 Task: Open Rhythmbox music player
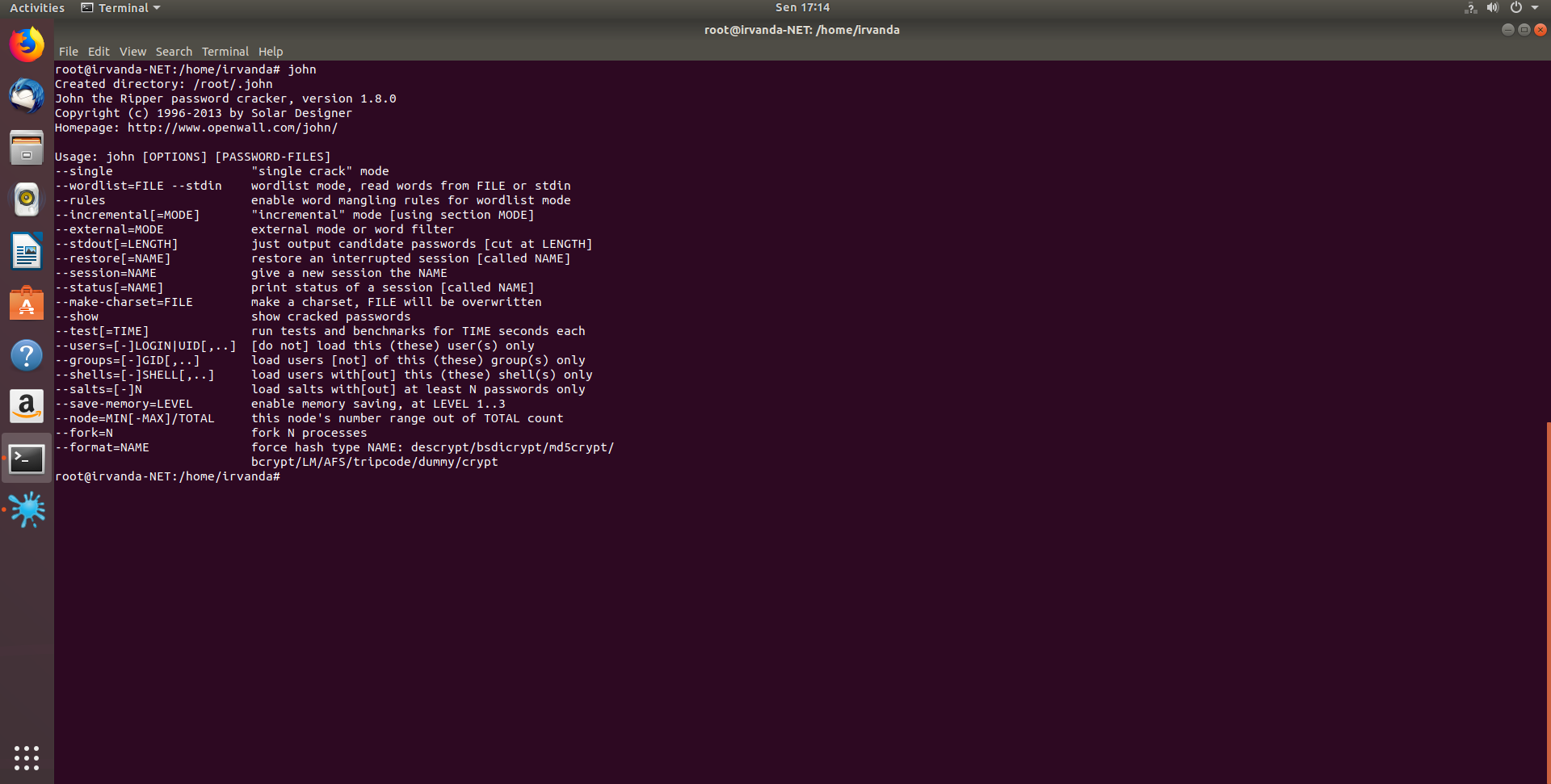(x=27, y=199)
